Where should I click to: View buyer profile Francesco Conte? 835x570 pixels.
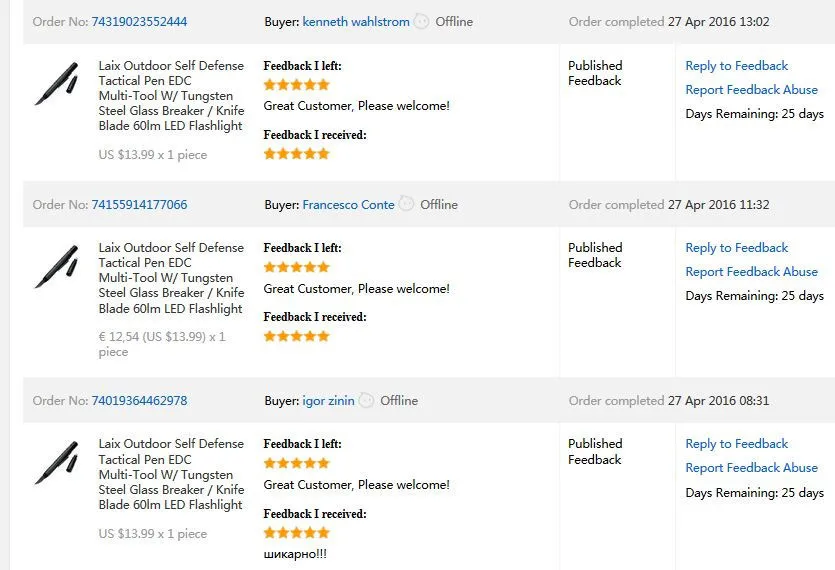click(x=348, y=205)
